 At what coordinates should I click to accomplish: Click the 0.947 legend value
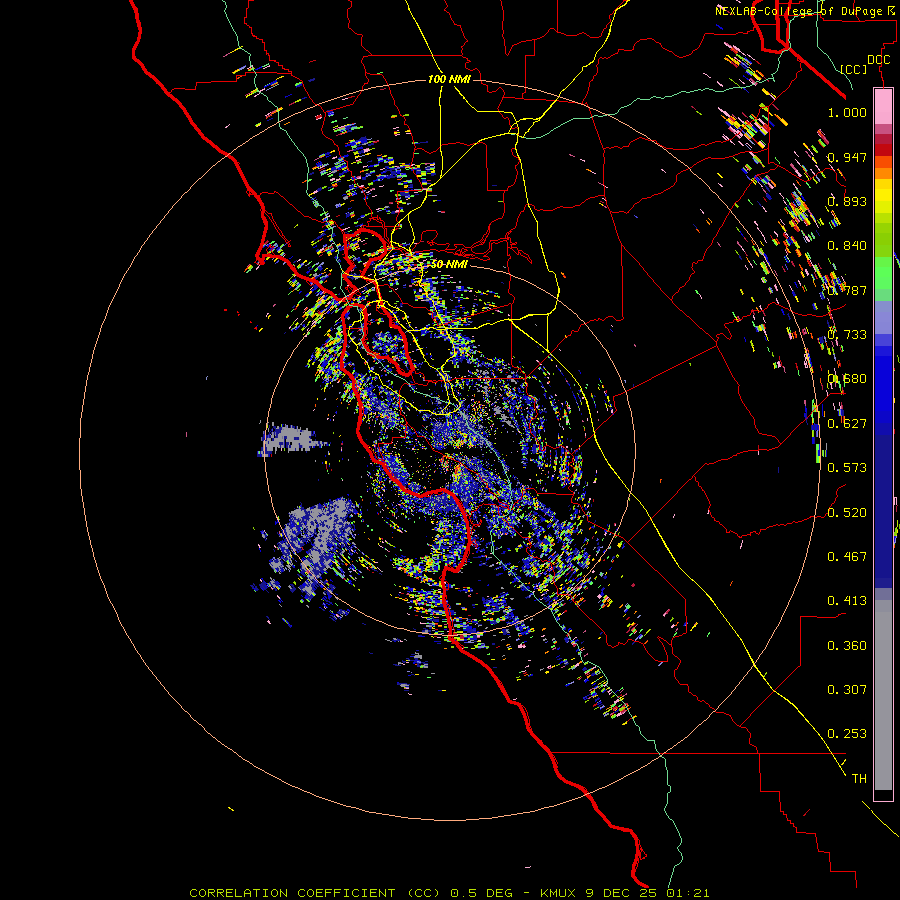pyautogui.click(x=847, y=157)
